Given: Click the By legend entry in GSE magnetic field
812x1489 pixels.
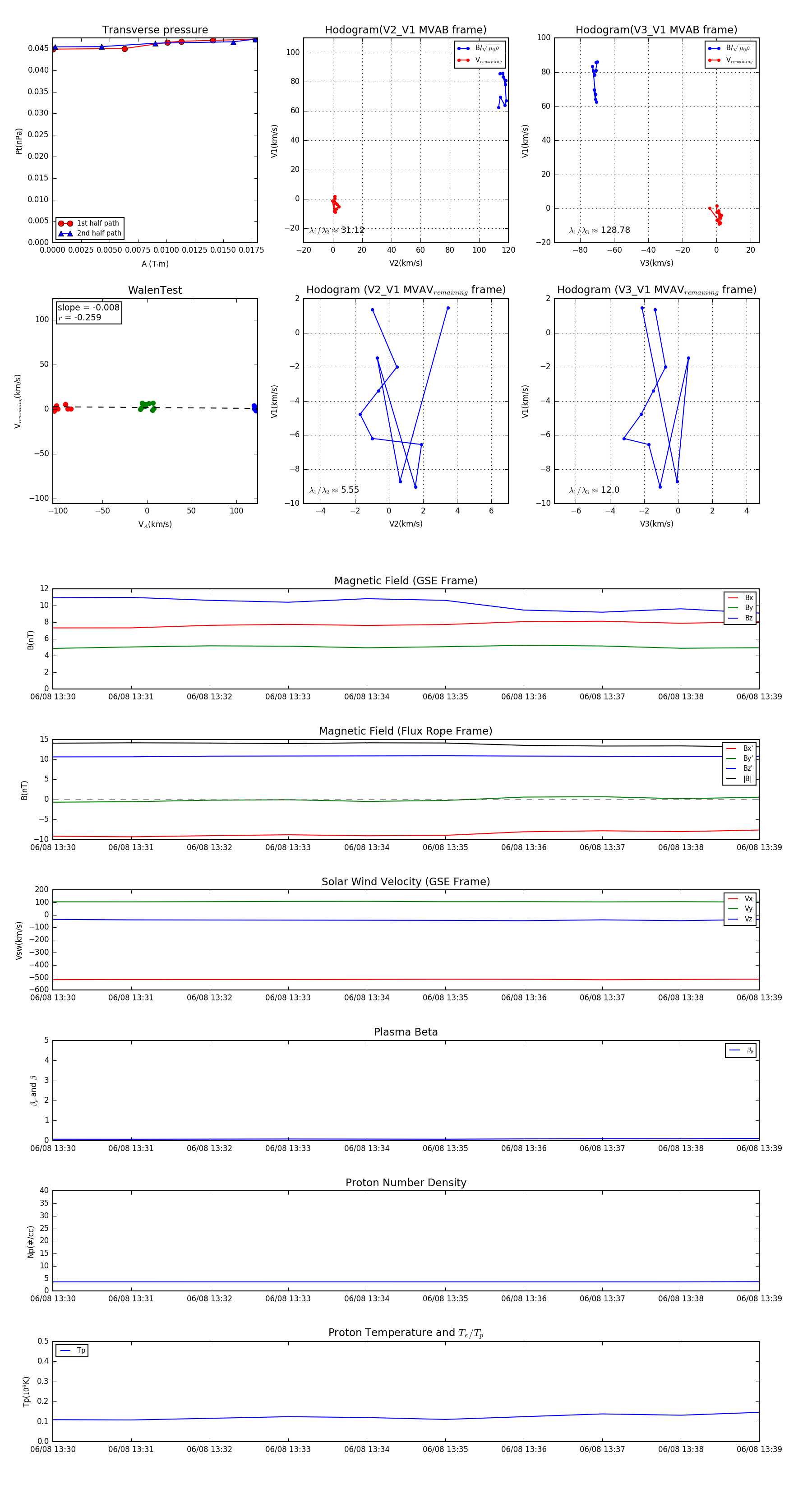Looking at the screenshot, I should pyautogui.click(x=741, y=607).
